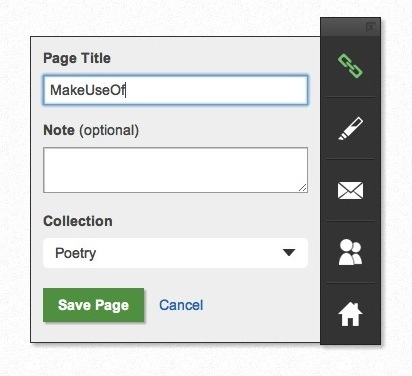Click the blue Cancel link
The image size is (412, 376).
(x=181, y=305)
